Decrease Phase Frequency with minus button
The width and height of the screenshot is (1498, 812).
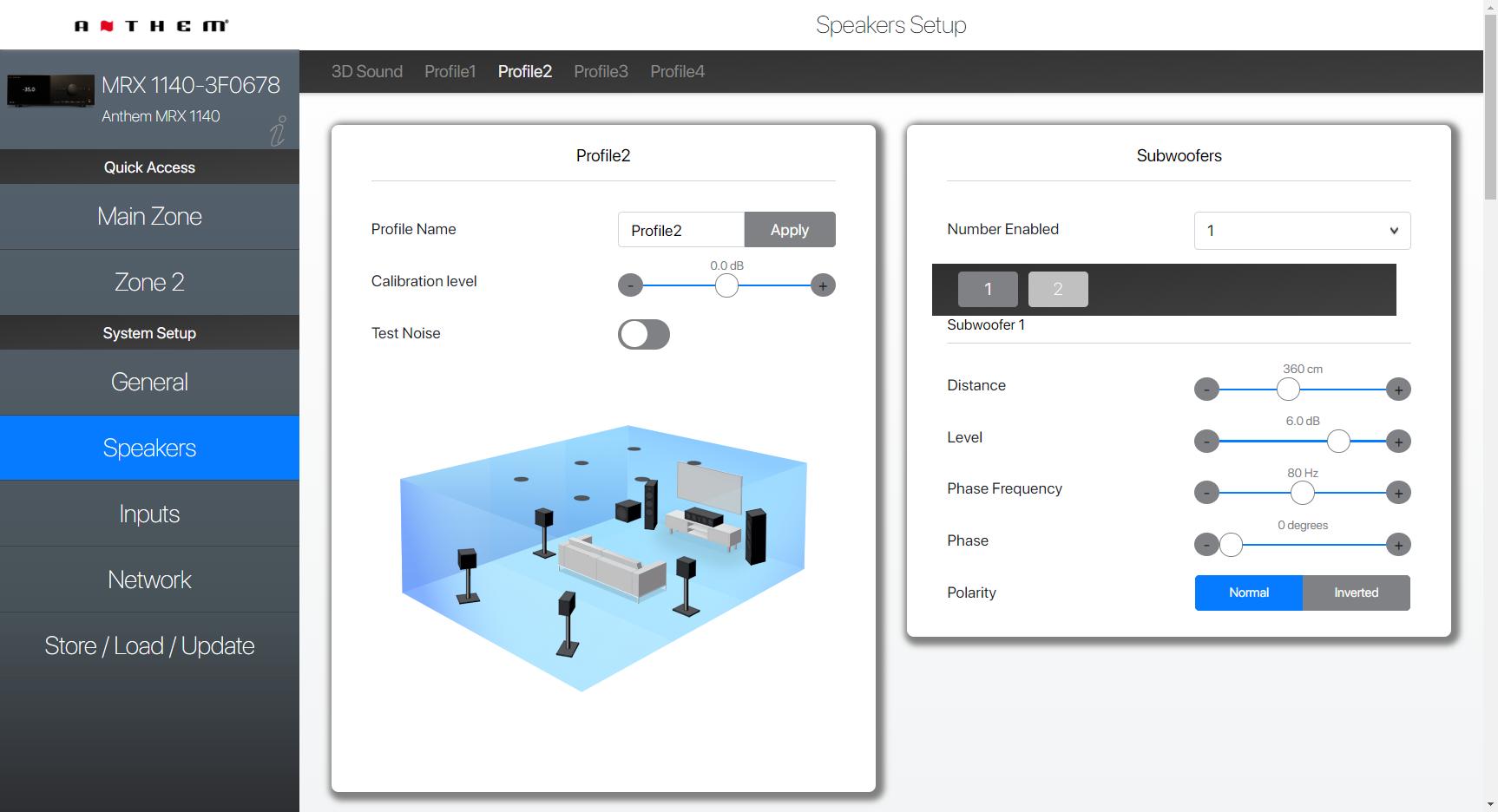click(1207, 493)
